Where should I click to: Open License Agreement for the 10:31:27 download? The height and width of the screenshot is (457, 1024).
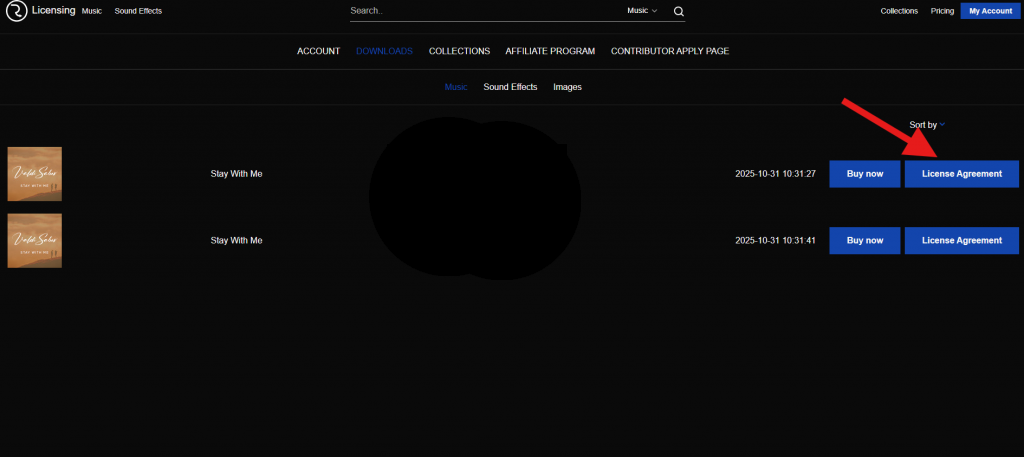[x=961, y=174]
